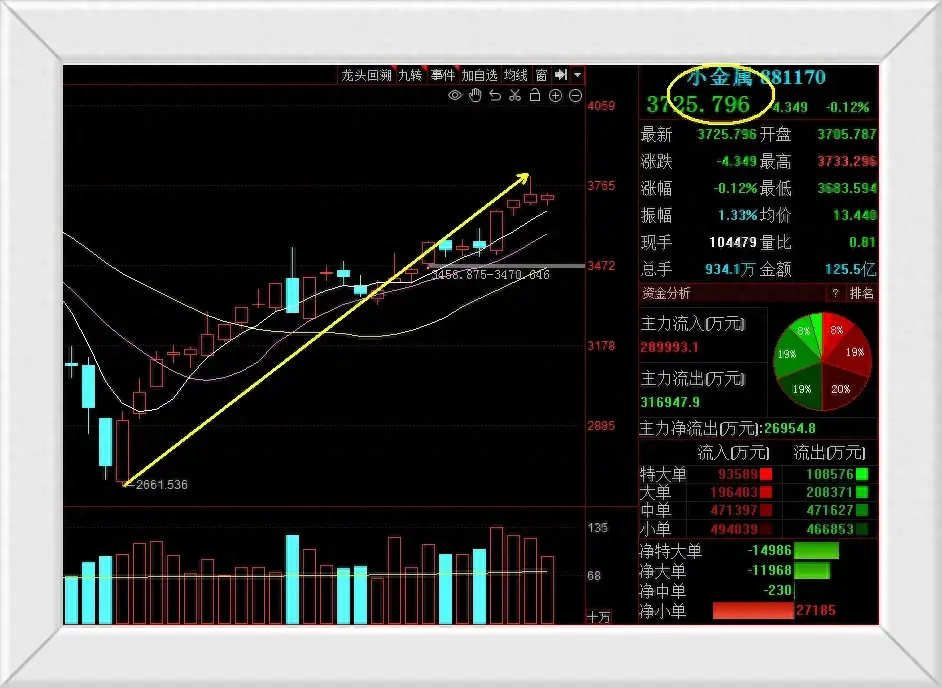Click the latest candlestick on the chart
The width and height of the screenshot is (942, 688).
(x=547, y=198)
